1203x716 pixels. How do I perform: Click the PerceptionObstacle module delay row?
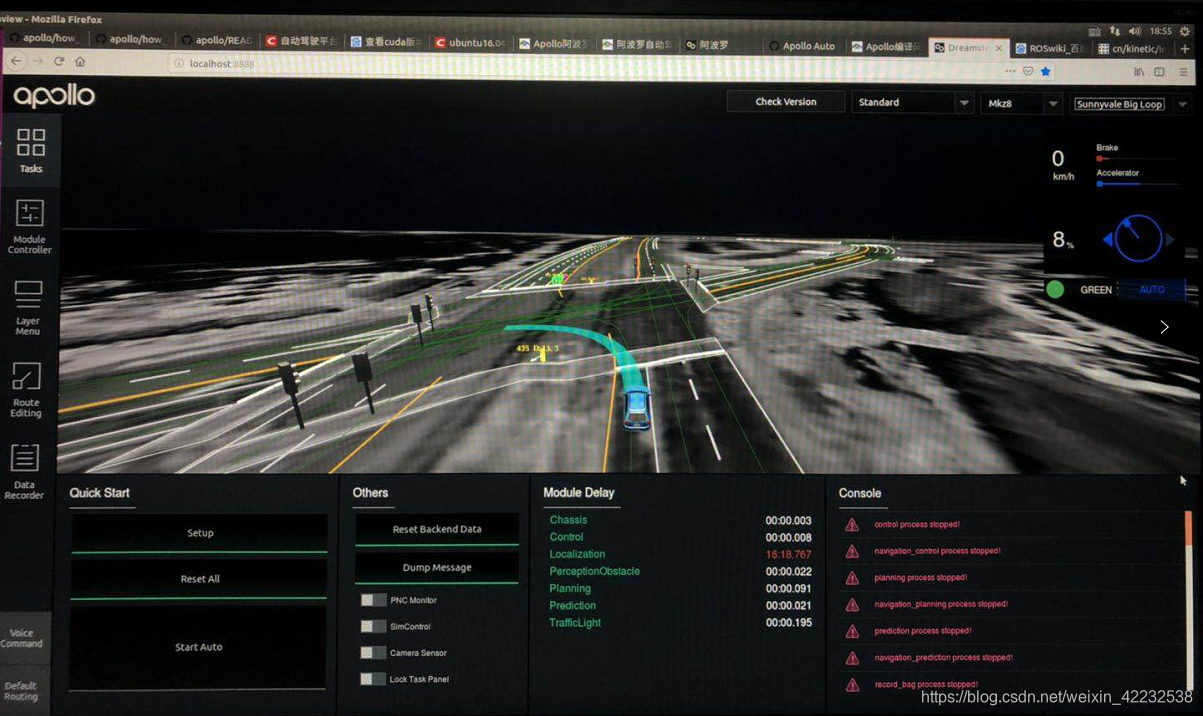coord(680,571)
